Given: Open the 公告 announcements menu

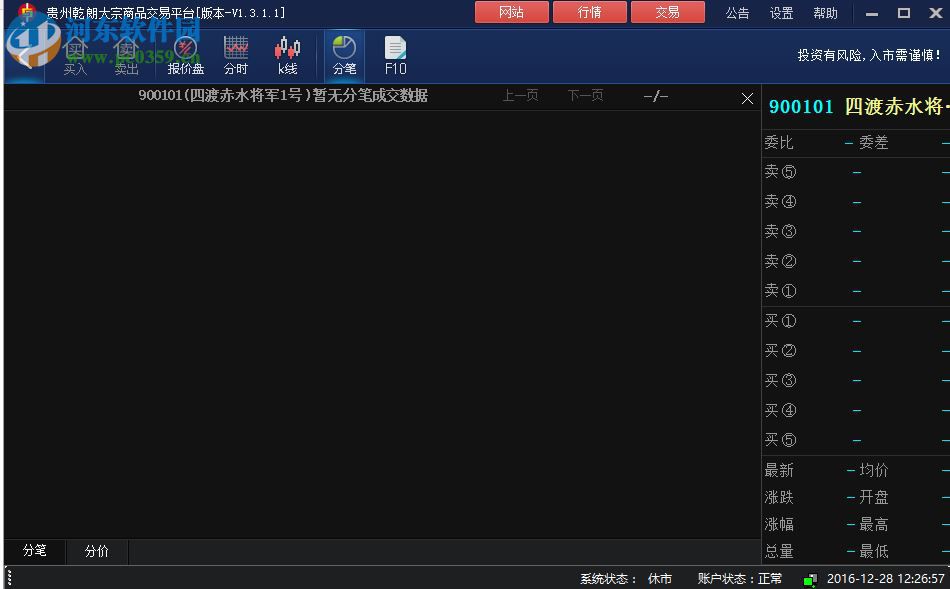Looking at the screenshot, I should pos(737,13).
